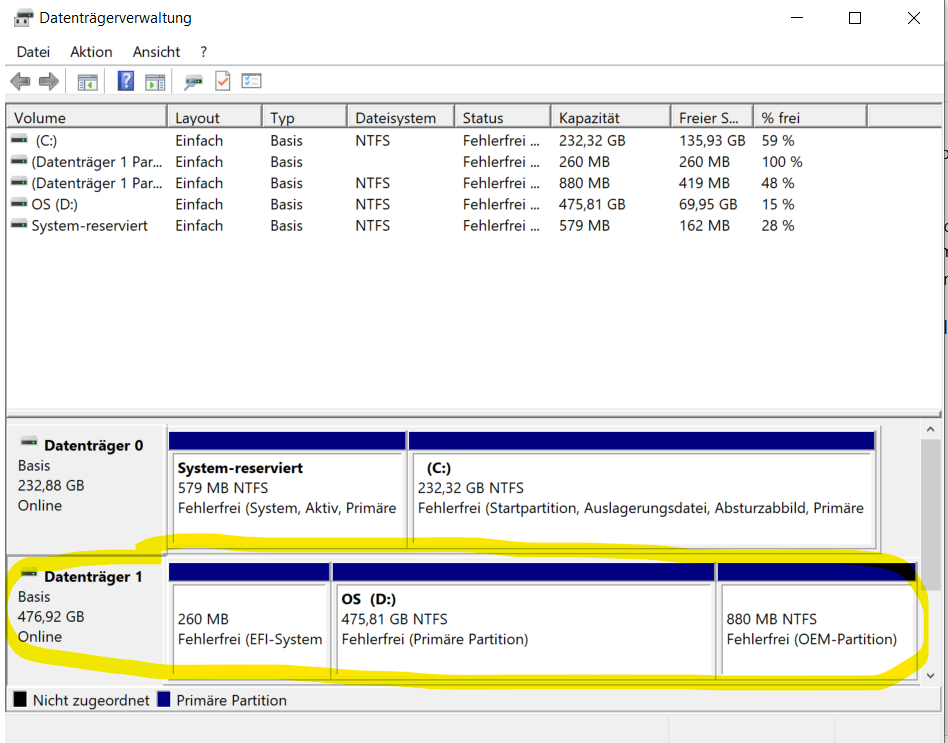Click the Forward arrow toolbar icon
Viewport: 948px width, 743px height.
click(49, 81)
